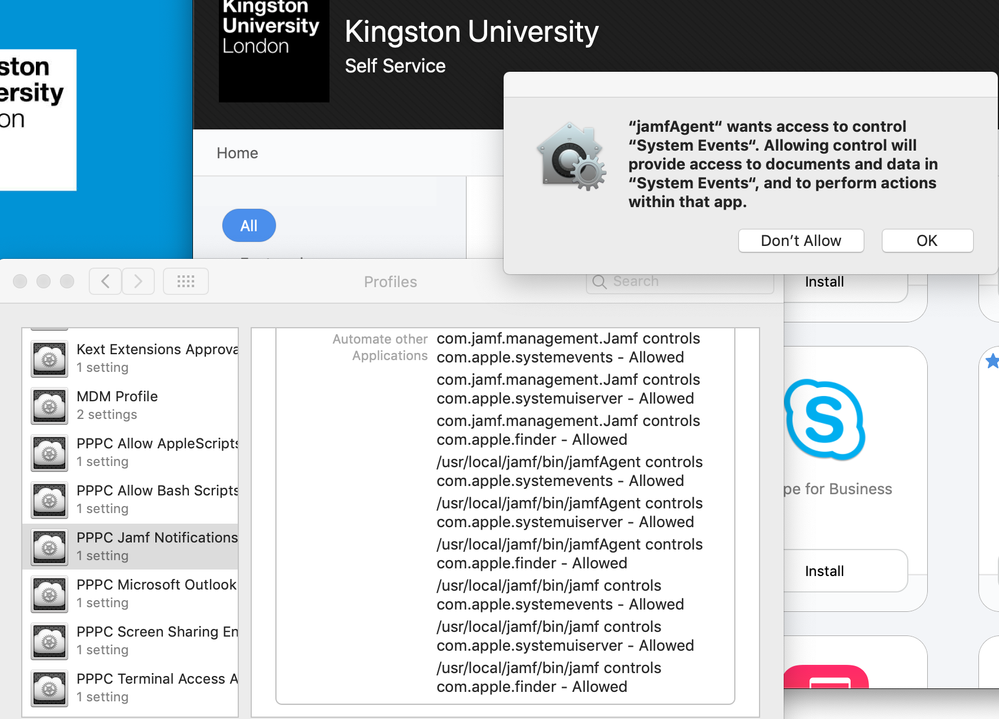Image resolution: width=999 pixels, height=719 pixels.
Task: Click the 'Kingston University' heading text
Action: [471, 32]
